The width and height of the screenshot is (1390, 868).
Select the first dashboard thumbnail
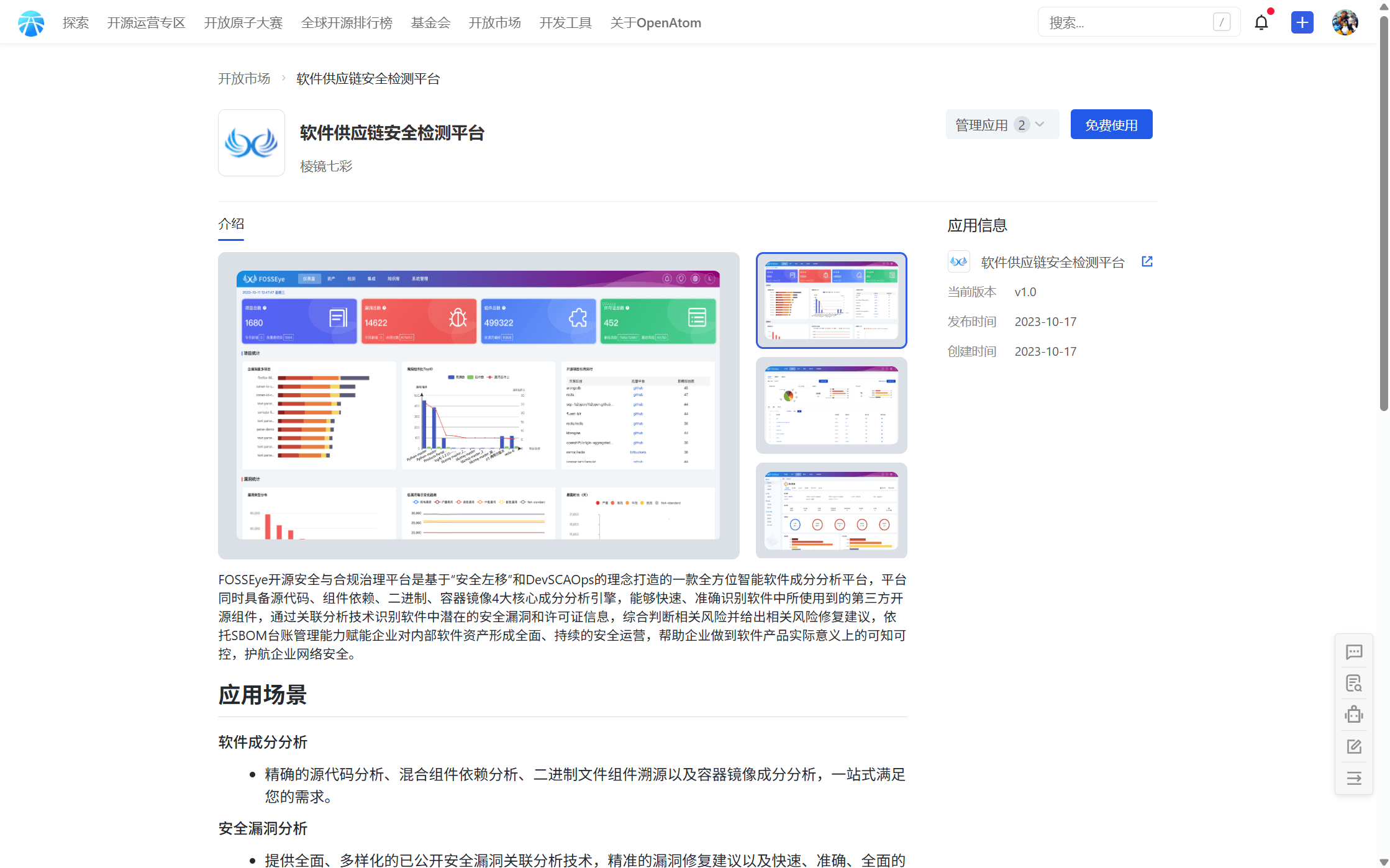[831, 301]
